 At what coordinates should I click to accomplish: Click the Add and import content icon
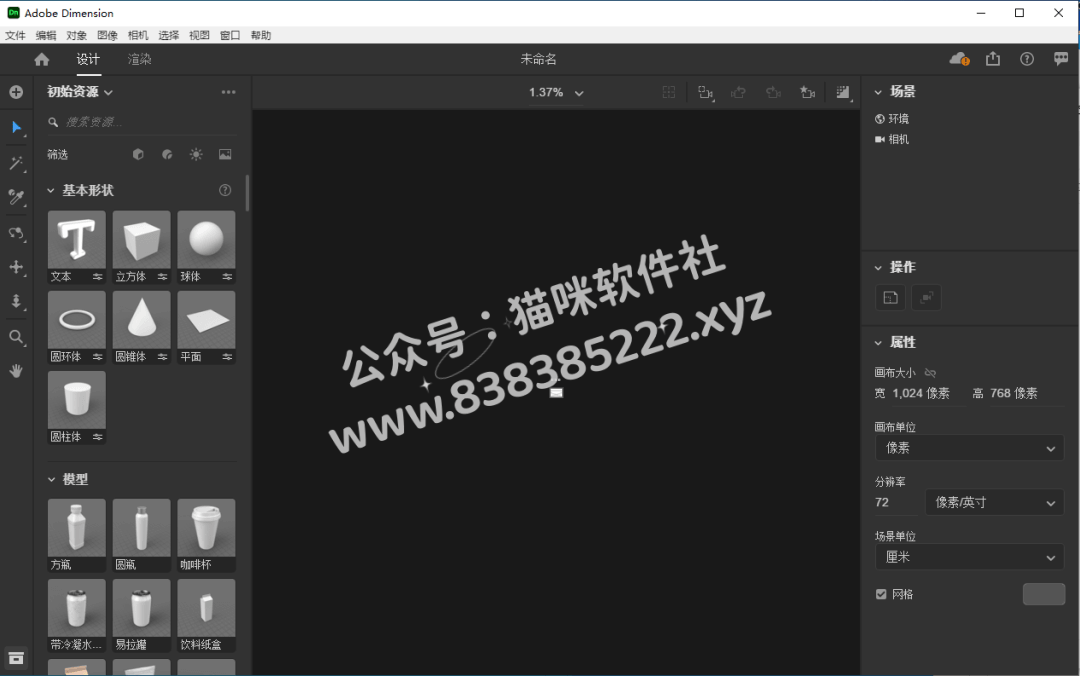click(x=17, y=92)
